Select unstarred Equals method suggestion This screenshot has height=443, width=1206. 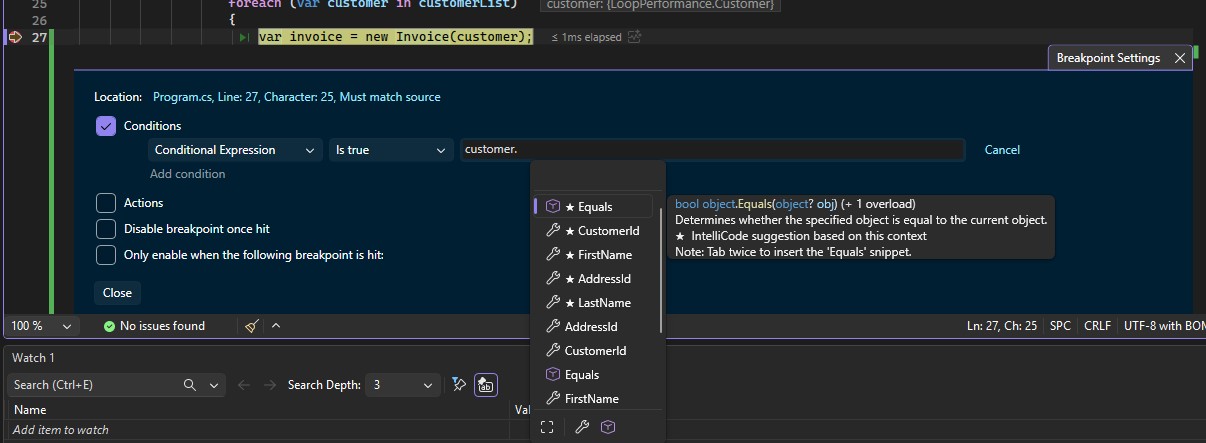pyautogui.click(x=594, y=375)
